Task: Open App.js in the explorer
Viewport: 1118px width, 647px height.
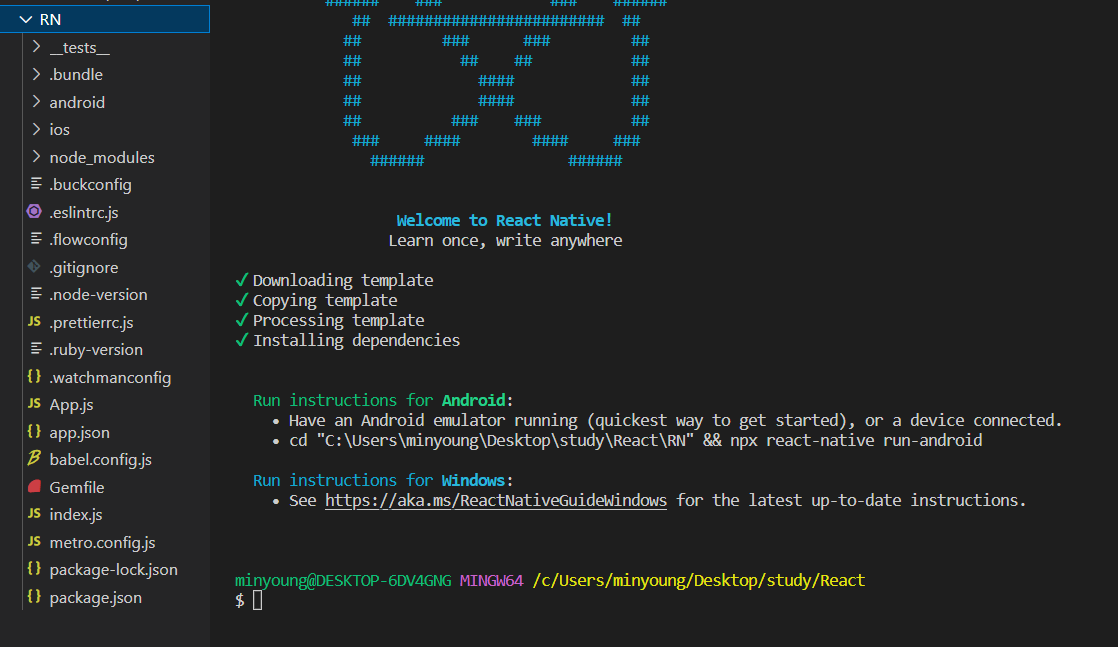Action: pyautogui.click(x=71, y=404)
